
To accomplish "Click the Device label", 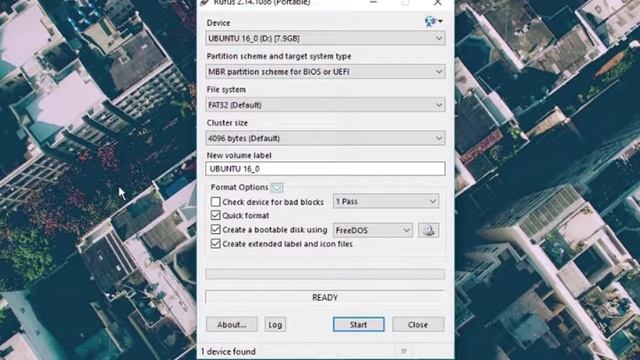I will click(x=218, y=23).
